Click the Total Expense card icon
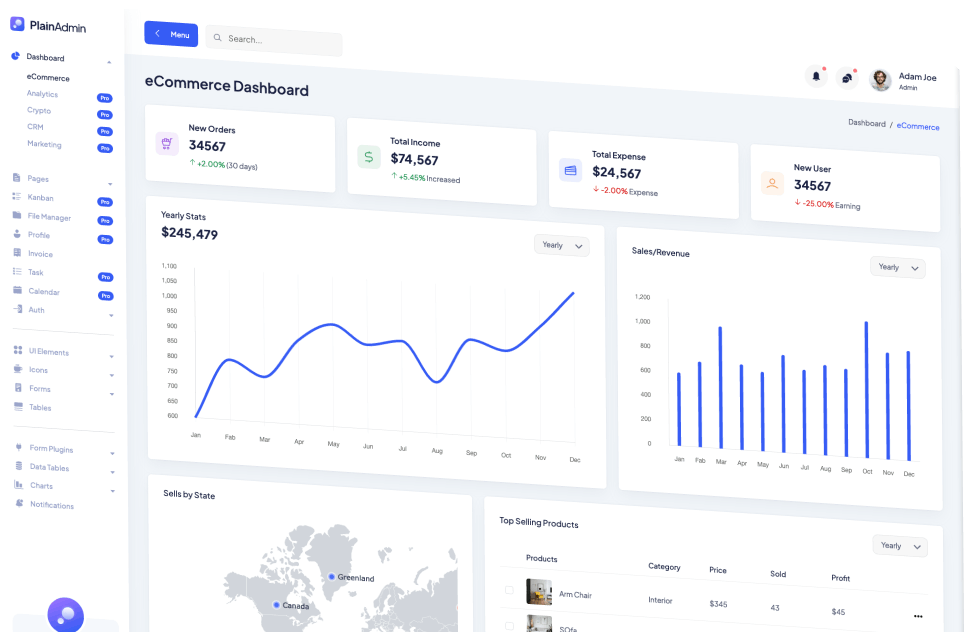Viewport: 970px width, 632px height. 570,170
